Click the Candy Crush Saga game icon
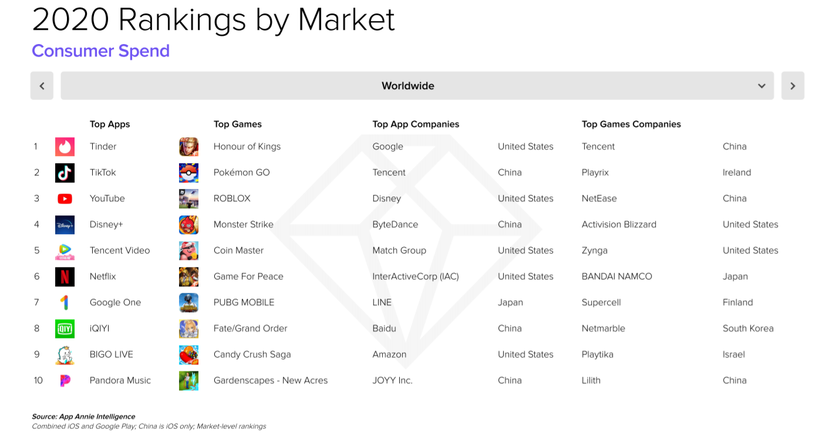Screen dimensions: 840x436 188,355
